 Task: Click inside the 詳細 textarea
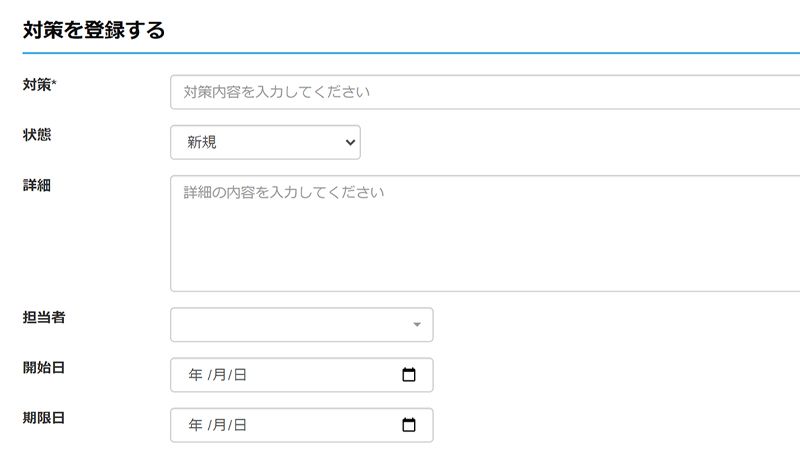[x=485, y=234]
